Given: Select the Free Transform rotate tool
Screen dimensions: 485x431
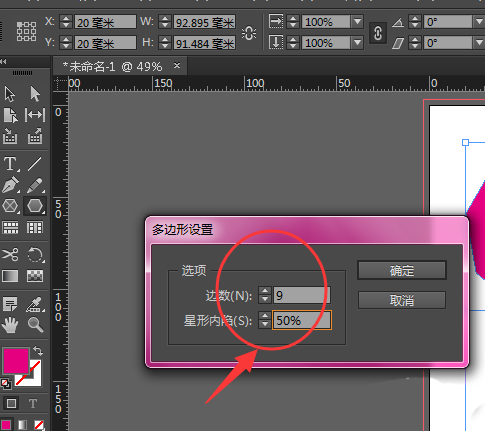Looking at the screenshot, I should coord(35,255).
